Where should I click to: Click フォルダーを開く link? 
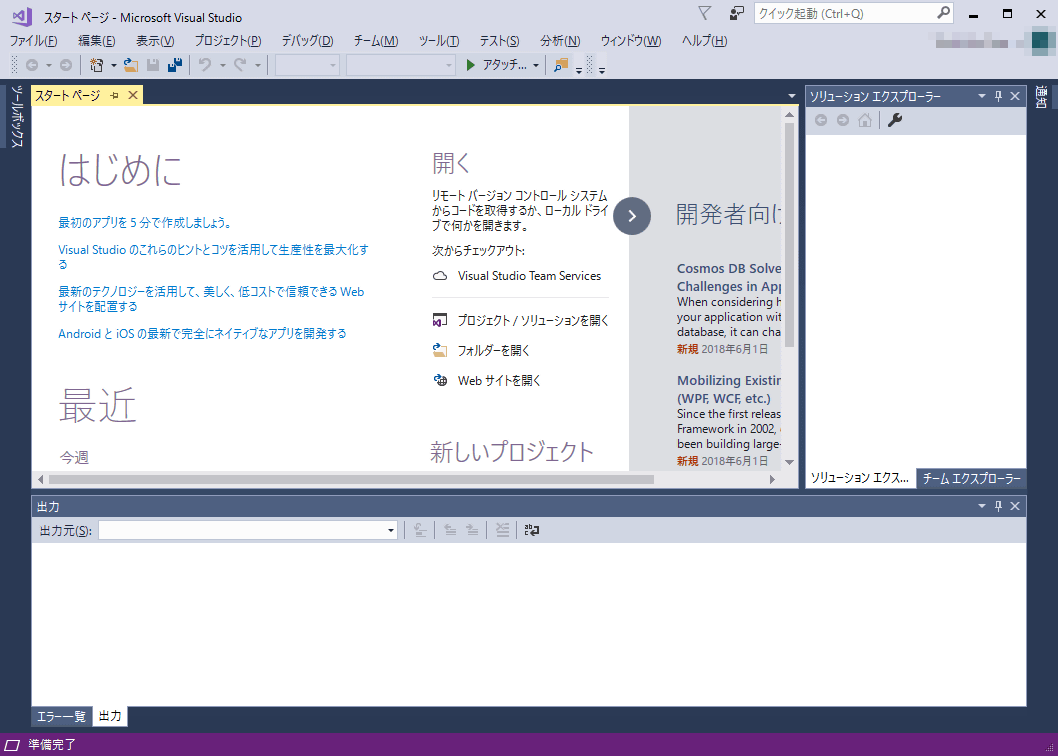(494, 350)
